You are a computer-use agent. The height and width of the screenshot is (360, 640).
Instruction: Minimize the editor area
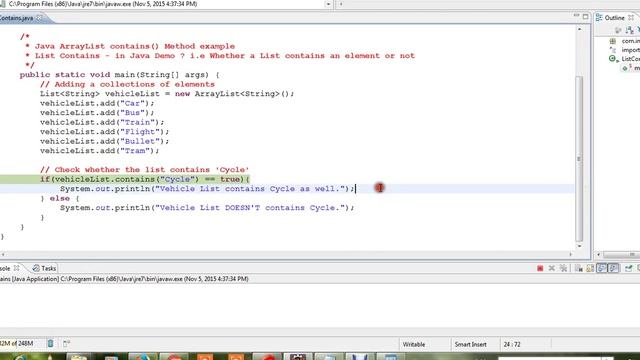click(x=576, y=16)
